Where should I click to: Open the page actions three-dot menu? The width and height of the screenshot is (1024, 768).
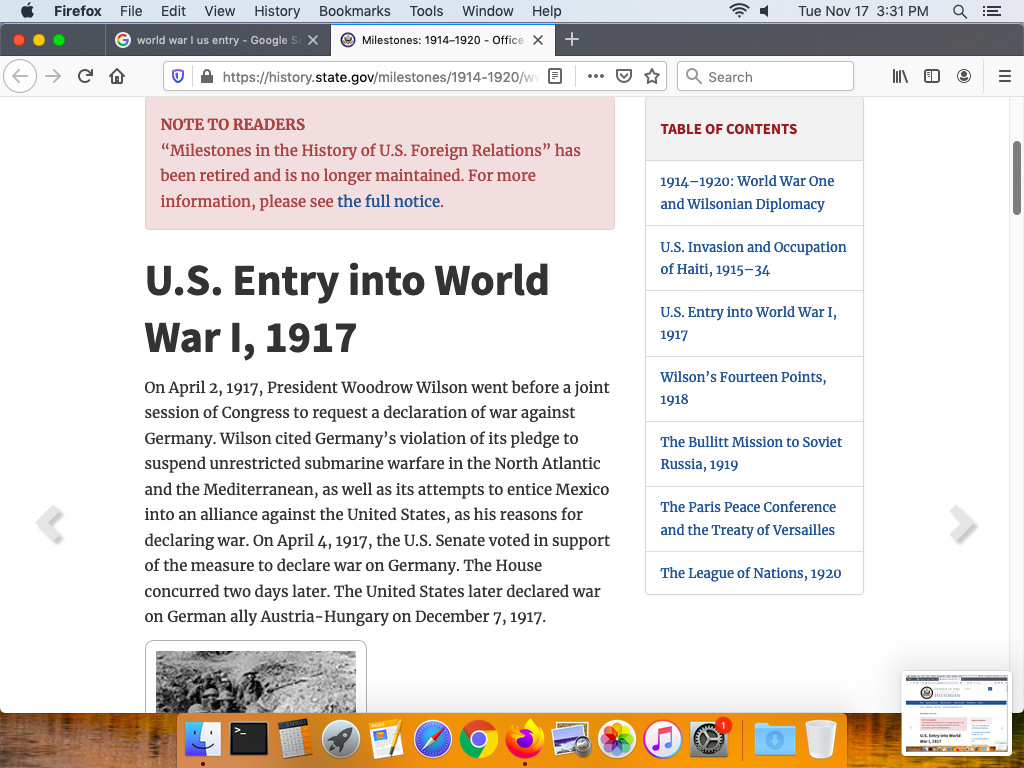tap(596, 77)
